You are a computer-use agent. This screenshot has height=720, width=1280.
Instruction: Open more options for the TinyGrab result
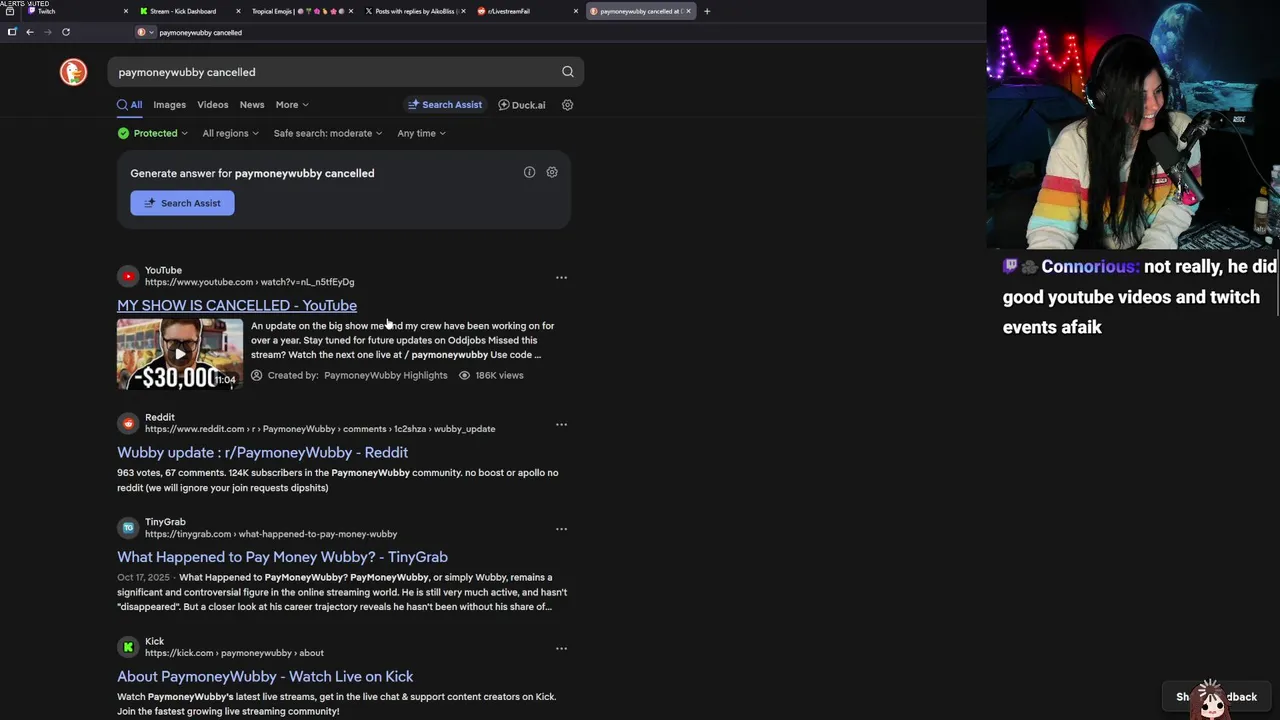(561, 529)
